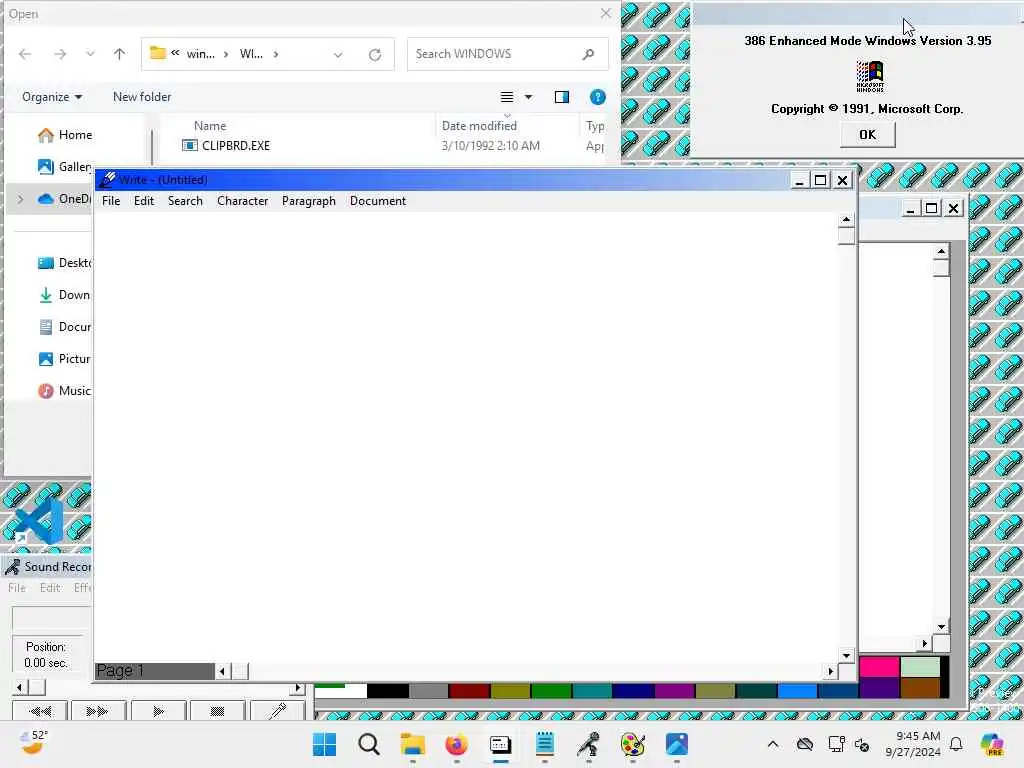Open recent locations chevron in Open dialog

coord(90,54)
